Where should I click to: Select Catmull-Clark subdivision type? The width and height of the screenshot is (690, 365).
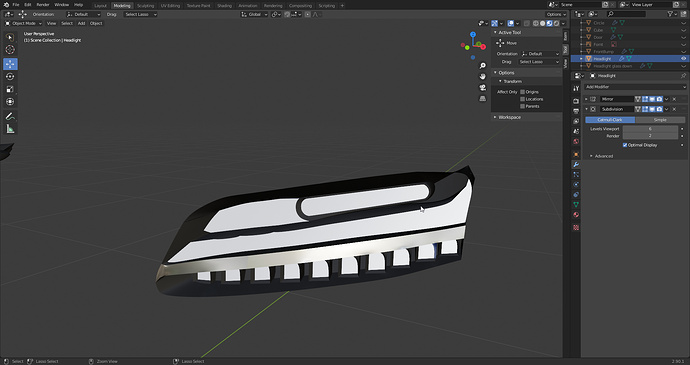[610, 120]
